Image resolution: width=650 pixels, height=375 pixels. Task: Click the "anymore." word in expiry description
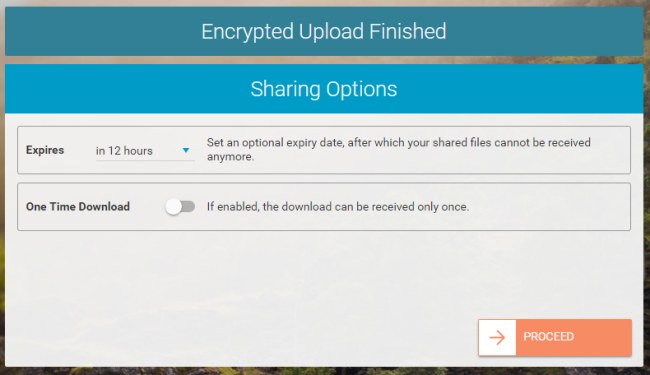230,157
